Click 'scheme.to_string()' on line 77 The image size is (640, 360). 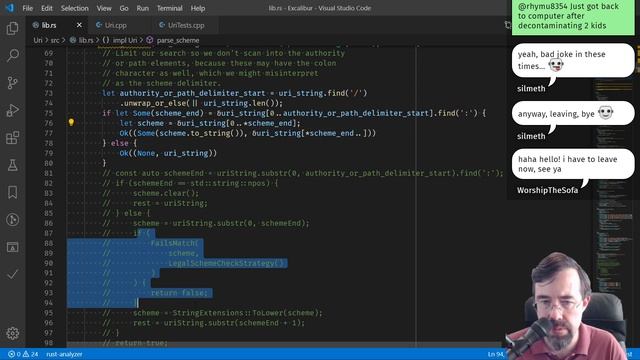point(199,133)
